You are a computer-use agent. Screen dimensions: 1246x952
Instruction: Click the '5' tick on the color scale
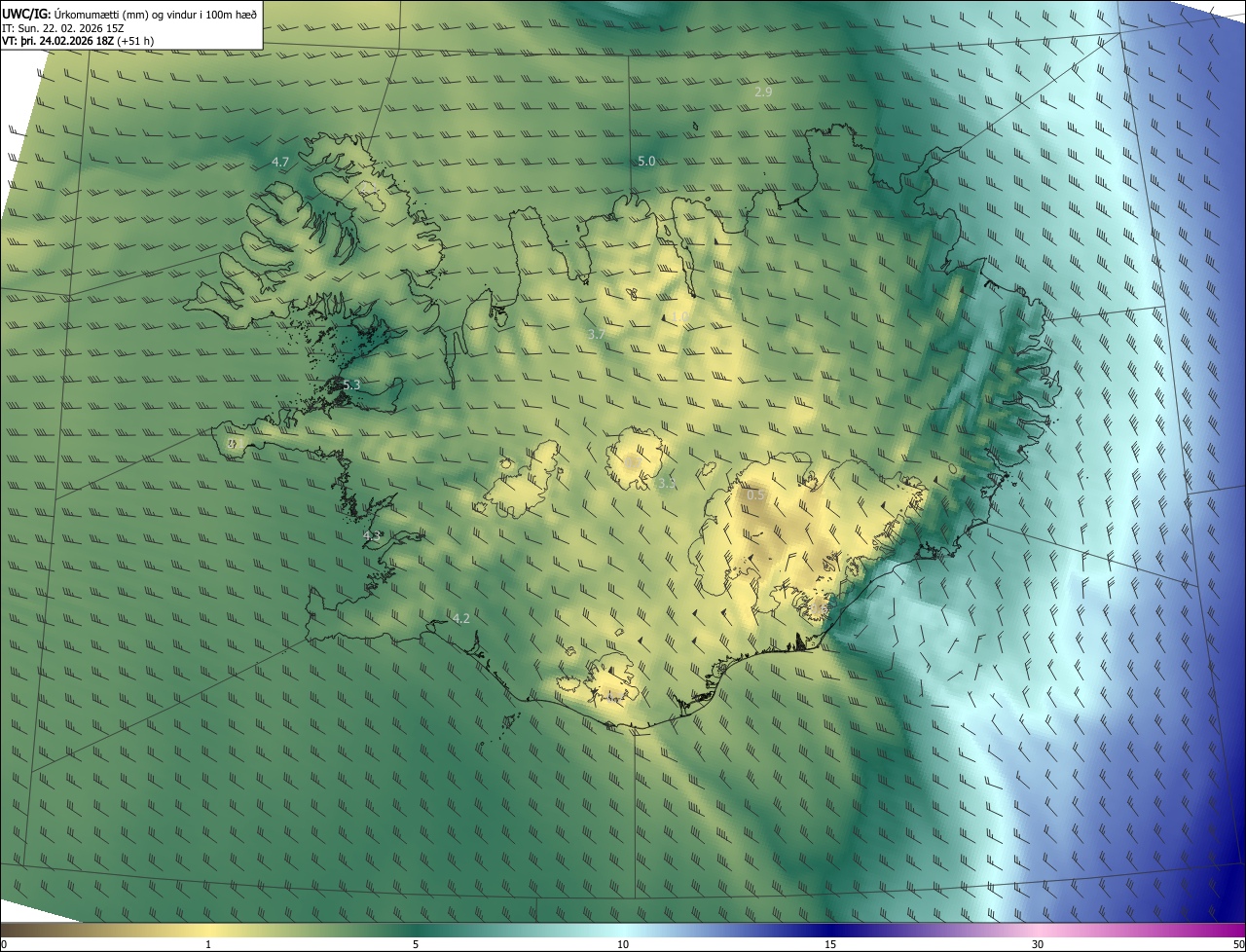coord(416,944)
